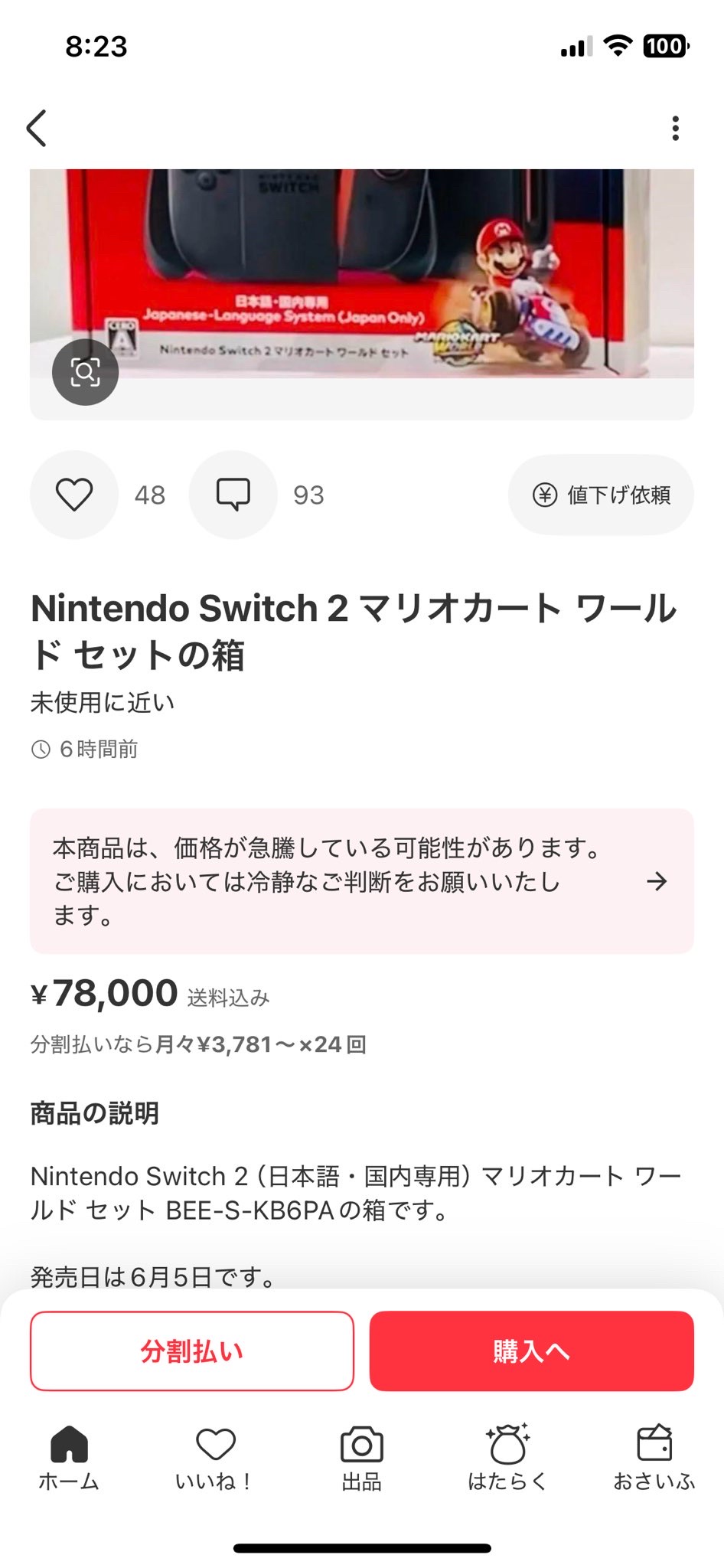
Task: Expand the price surge warning arrow
Action: pyautogui.click(x=657, y=881)
